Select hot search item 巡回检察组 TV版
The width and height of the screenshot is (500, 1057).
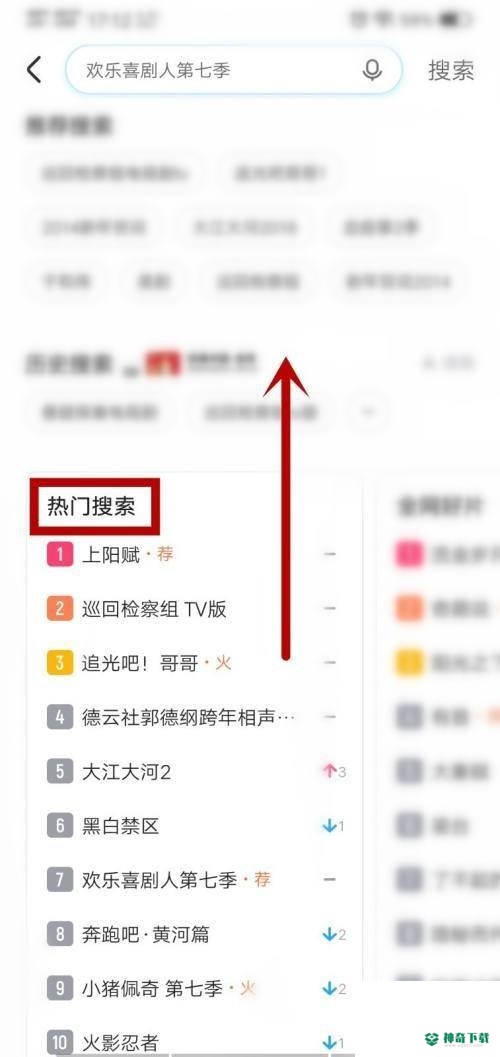[x=154, y=609]
